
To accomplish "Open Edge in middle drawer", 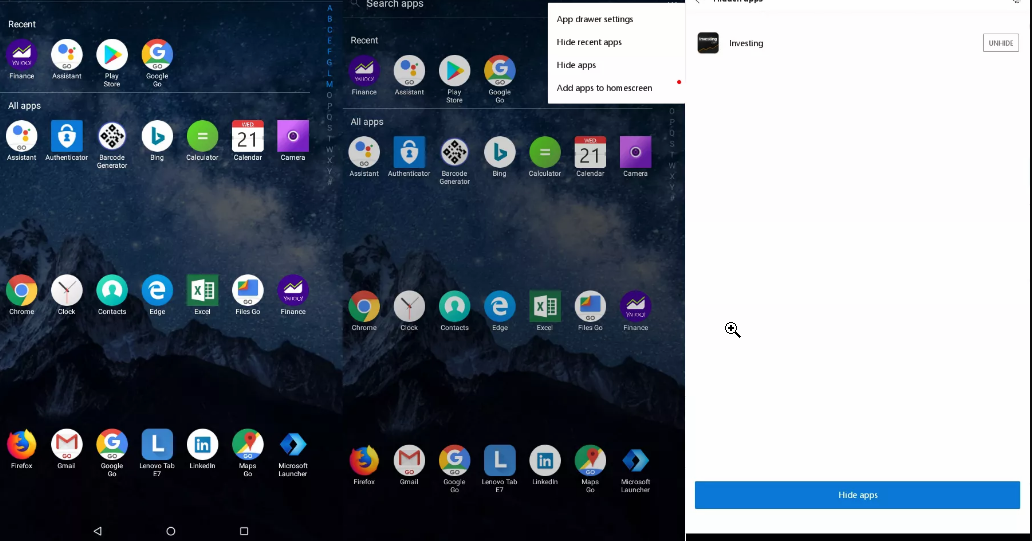I will coord(500,306).
